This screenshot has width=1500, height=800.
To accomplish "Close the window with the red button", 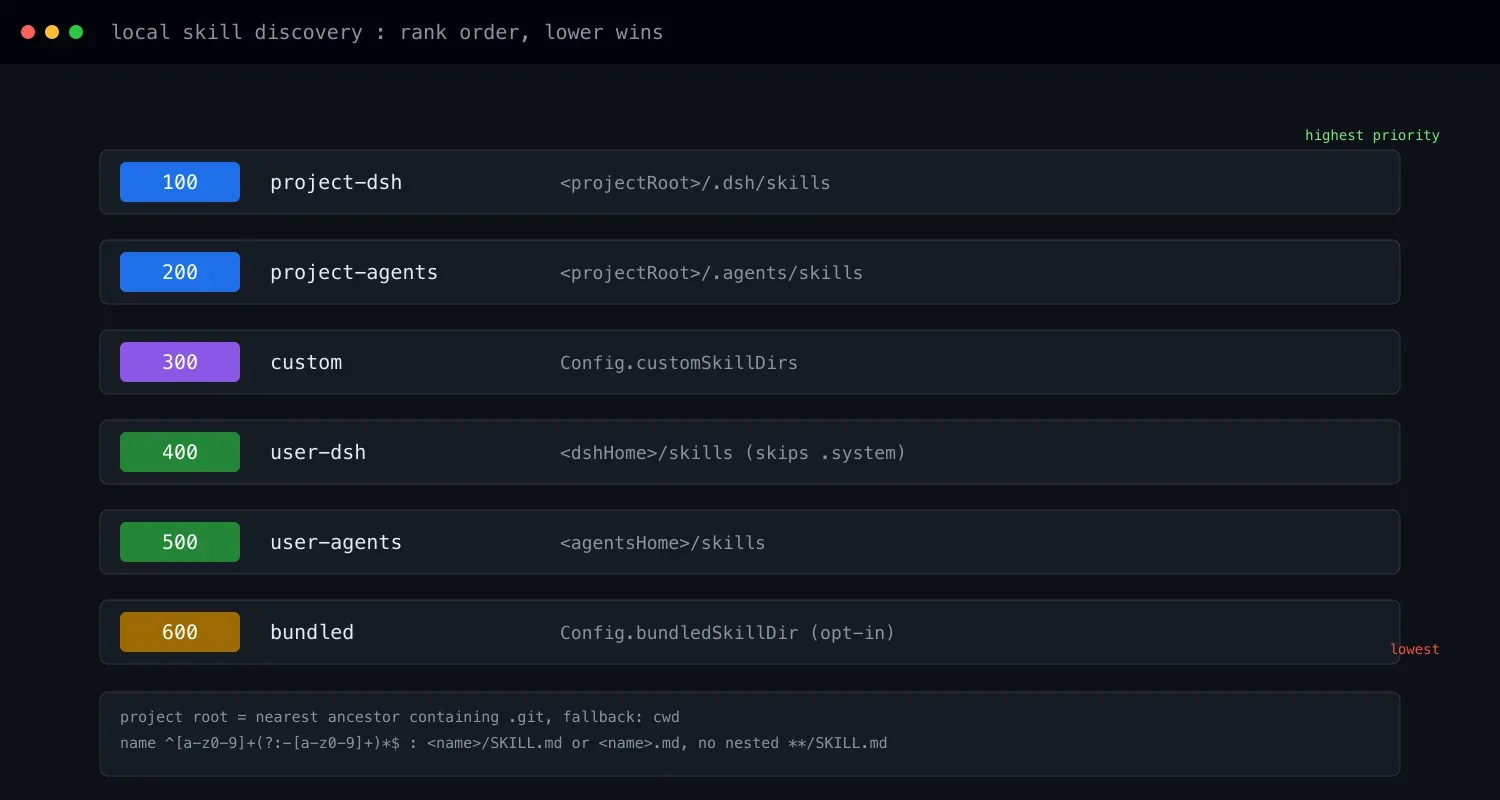I will pyautogui.click(x=28, y=32).
